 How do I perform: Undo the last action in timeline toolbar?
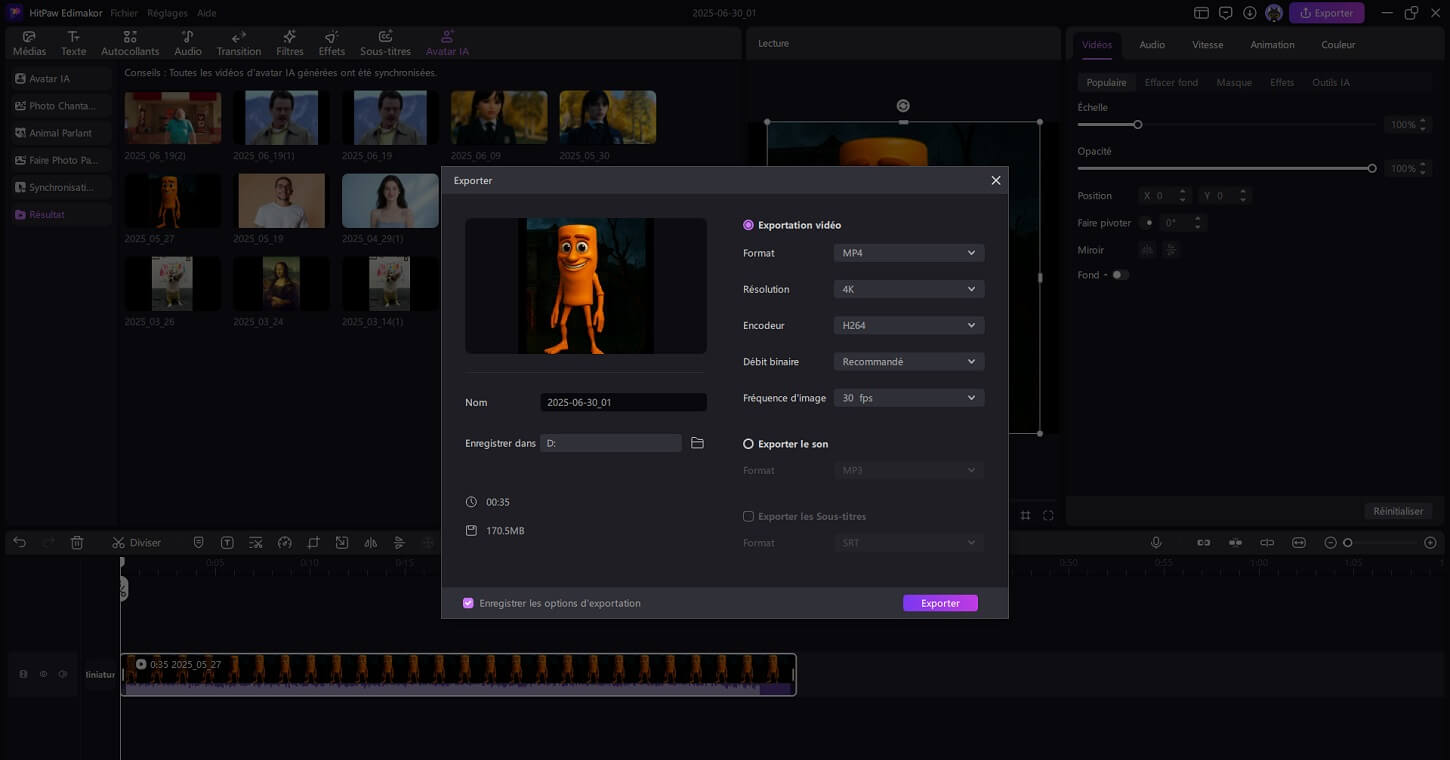[x=20, y=543]
